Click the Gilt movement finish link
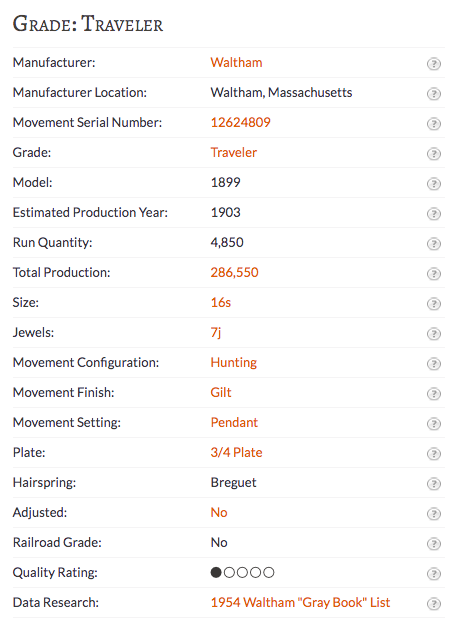This screenshot has width=470, height=635. pyautogui.click(x=221, y=392)
